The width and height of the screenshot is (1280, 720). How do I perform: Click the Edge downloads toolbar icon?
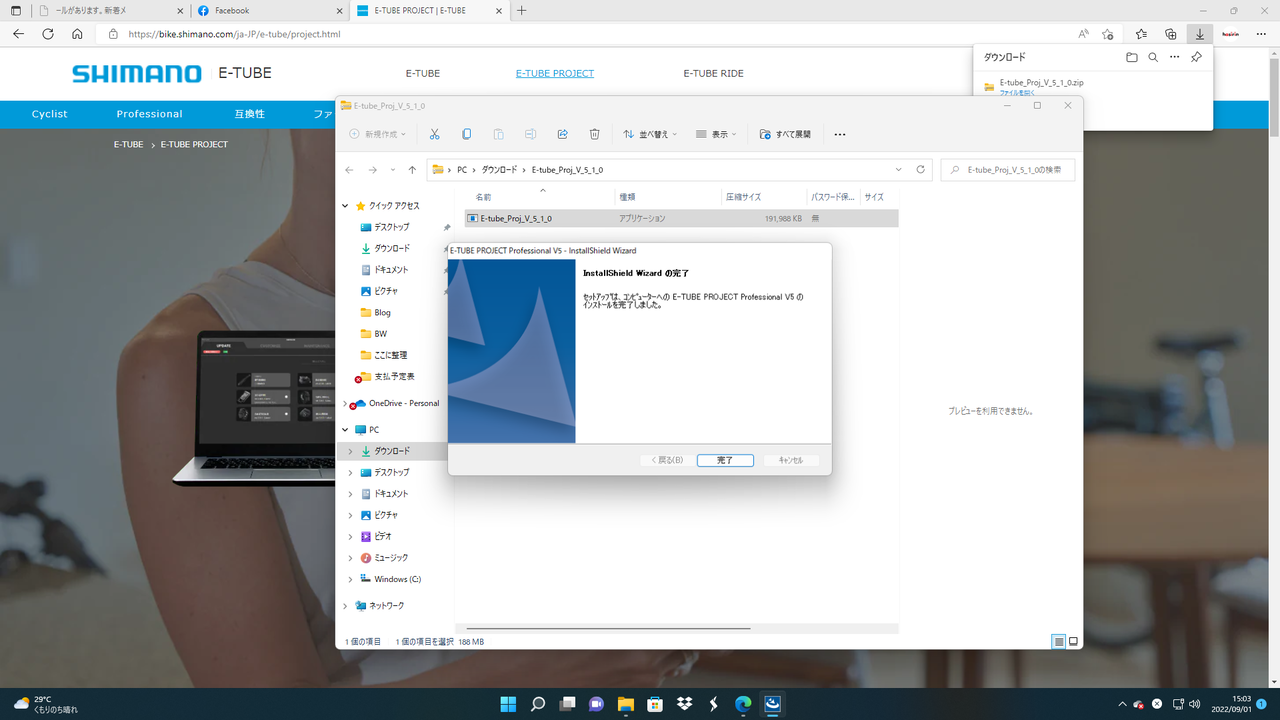click(1199, 34)
